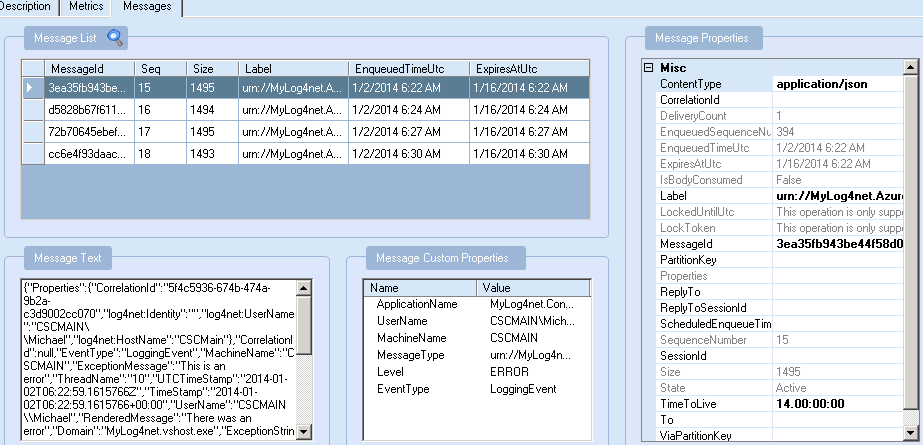Select the ApplicationName custom property row

[477, 304]
